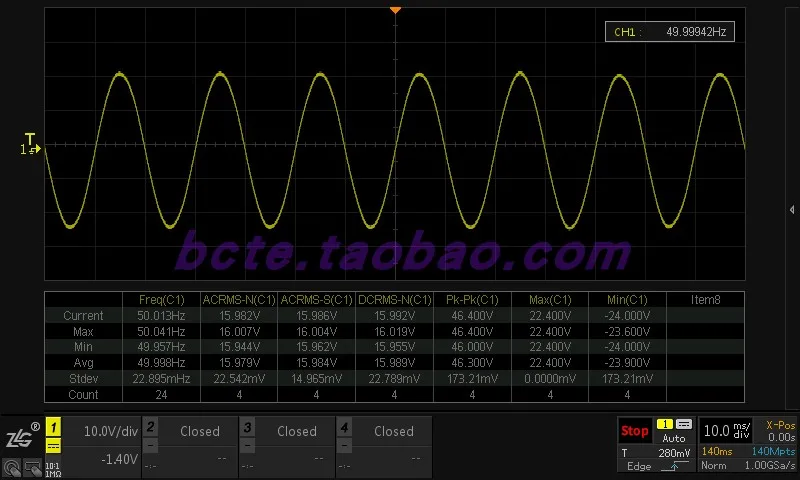Click the 1.00GSa/s sample rate readout

[770, 466]
